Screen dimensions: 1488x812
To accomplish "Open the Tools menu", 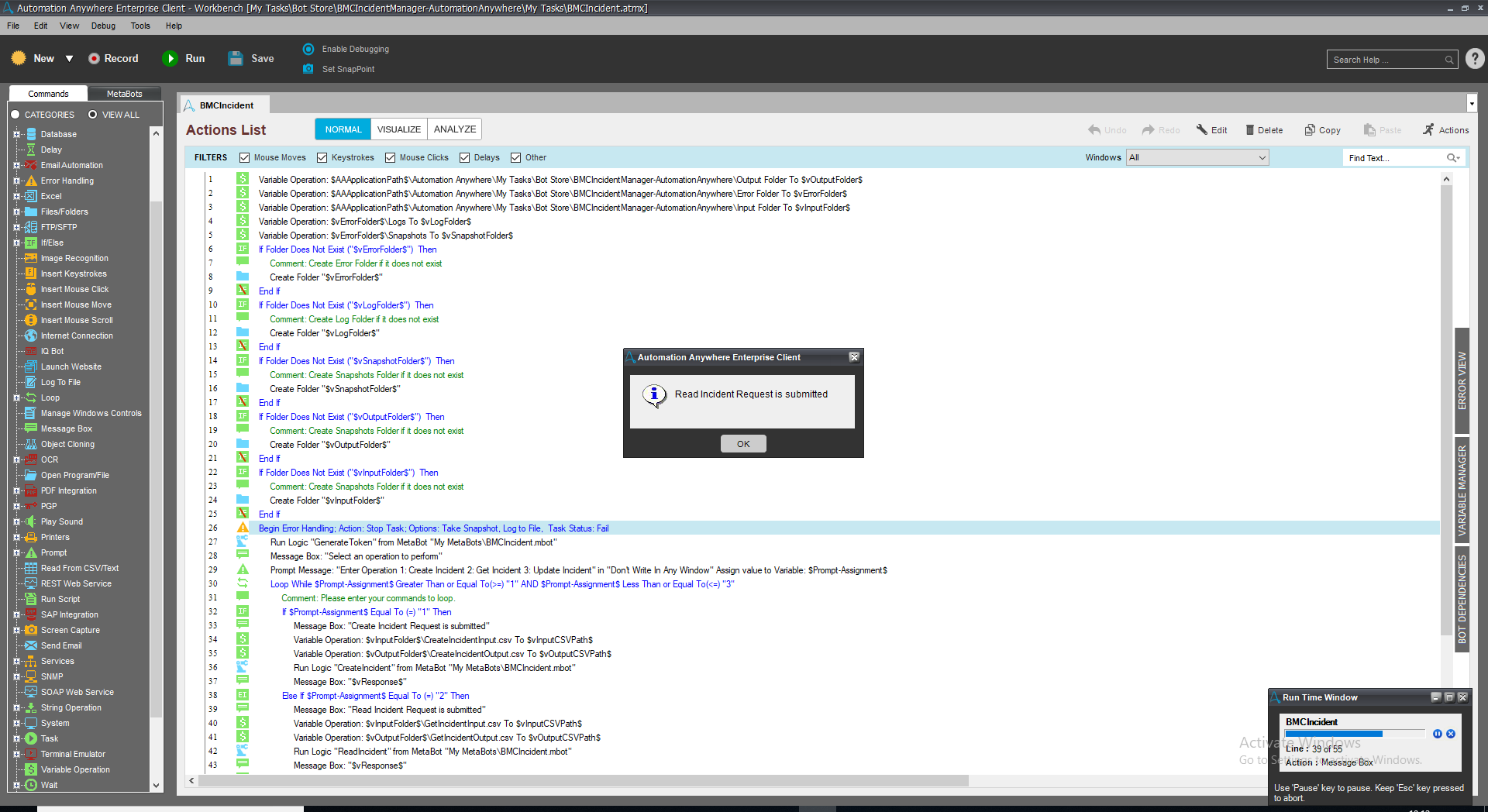I will tap(140, 26).
